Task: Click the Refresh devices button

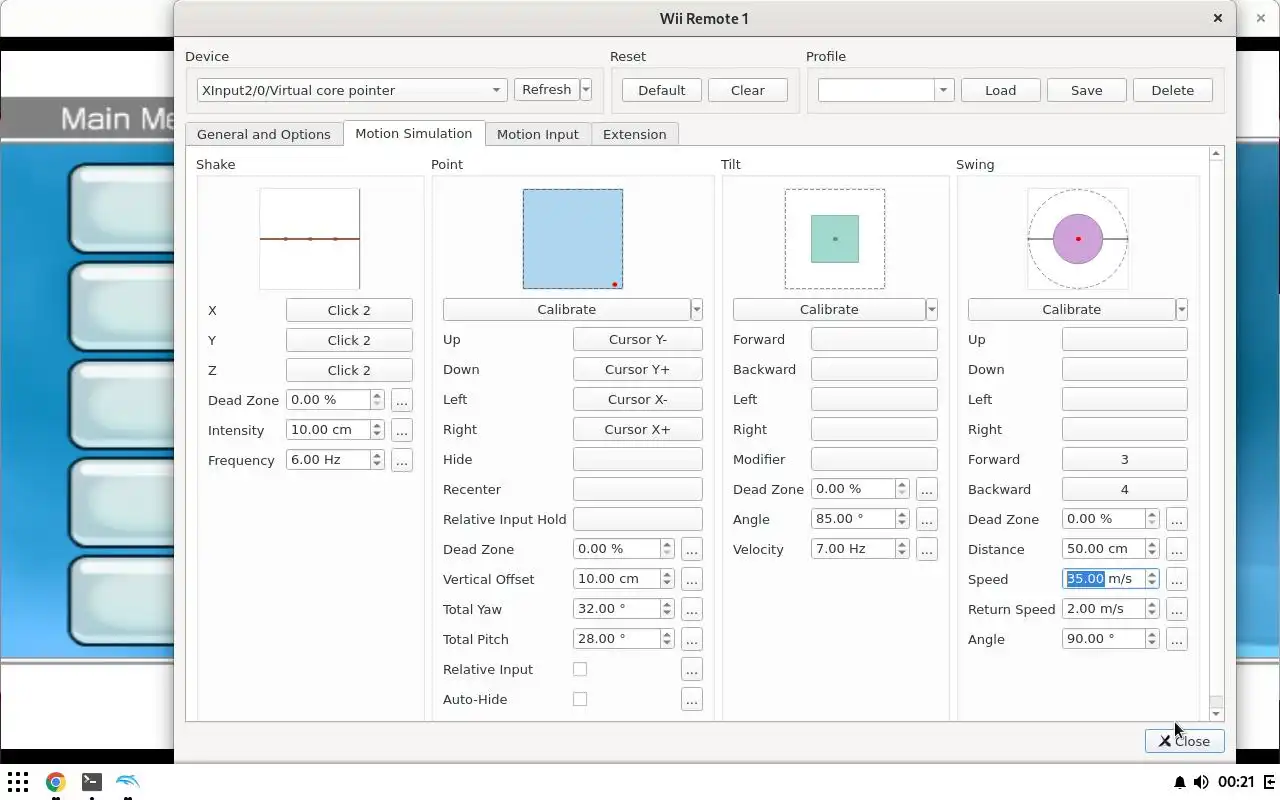Action: tap(547, 90)
